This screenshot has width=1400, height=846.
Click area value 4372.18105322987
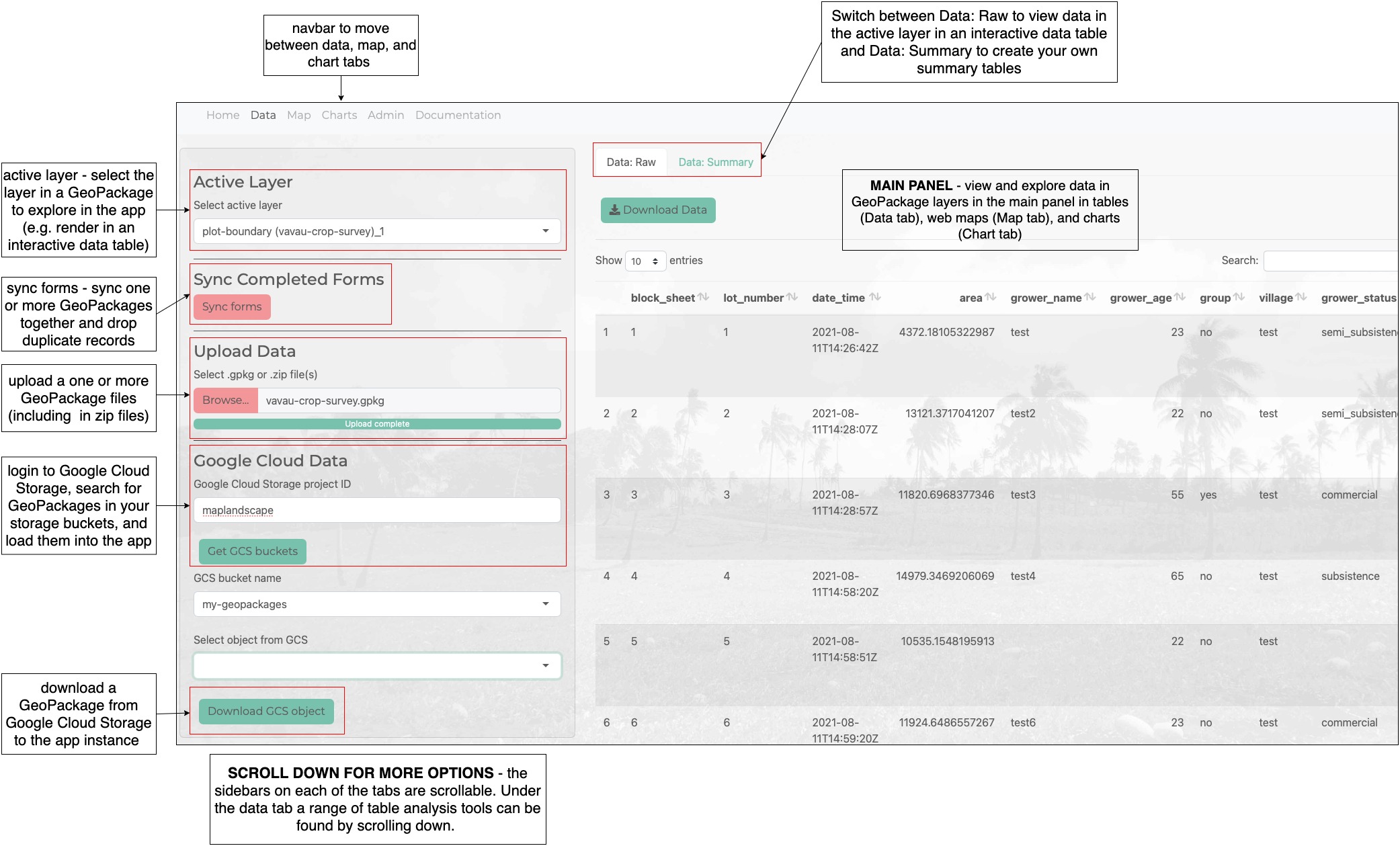(x=946, y=332)
